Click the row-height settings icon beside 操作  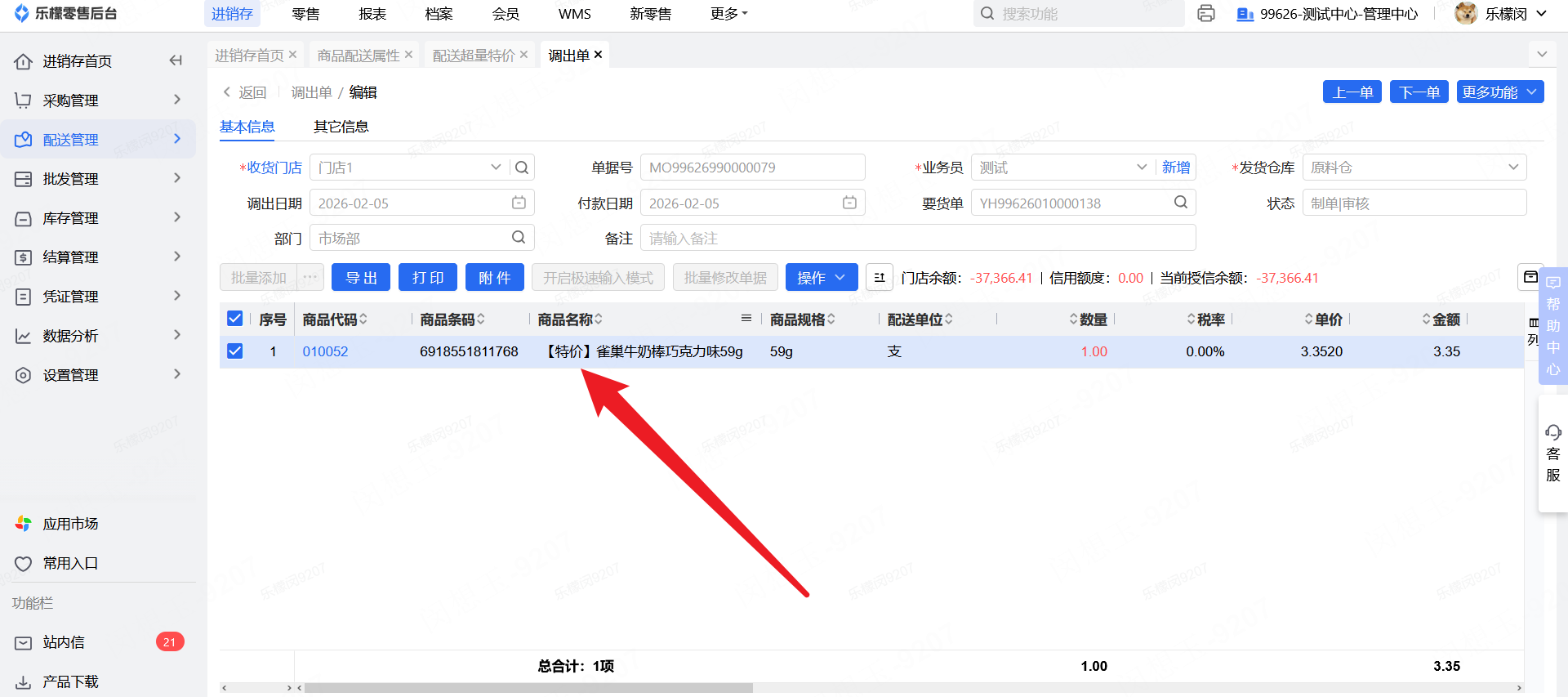coord(880,278)
